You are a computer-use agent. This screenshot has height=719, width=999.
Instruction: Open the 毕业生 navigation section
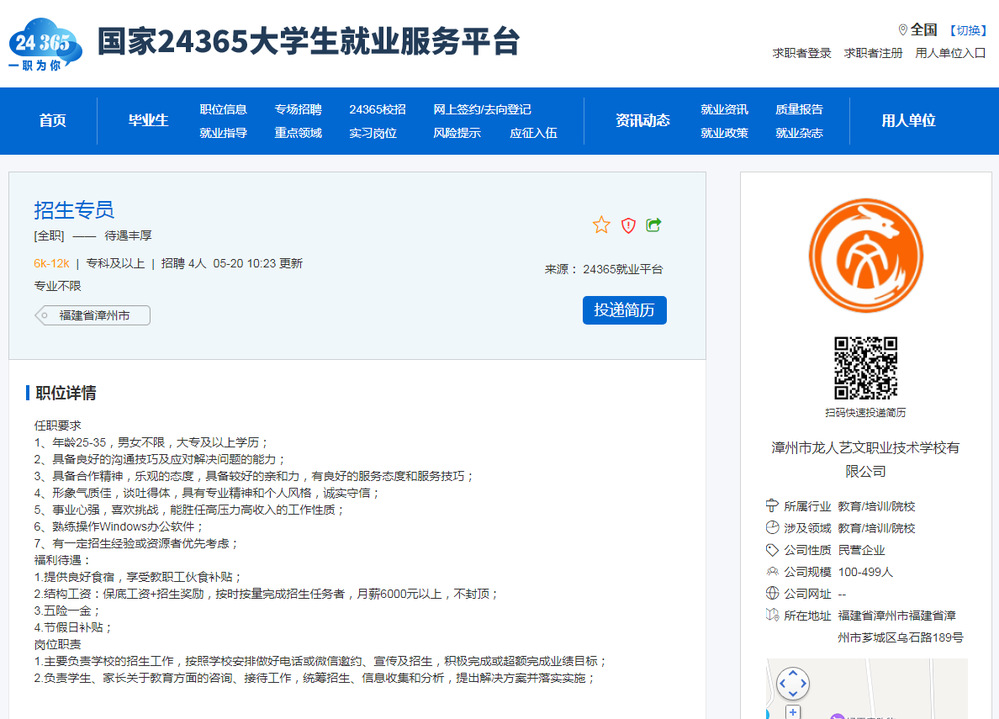coord(148,120)
